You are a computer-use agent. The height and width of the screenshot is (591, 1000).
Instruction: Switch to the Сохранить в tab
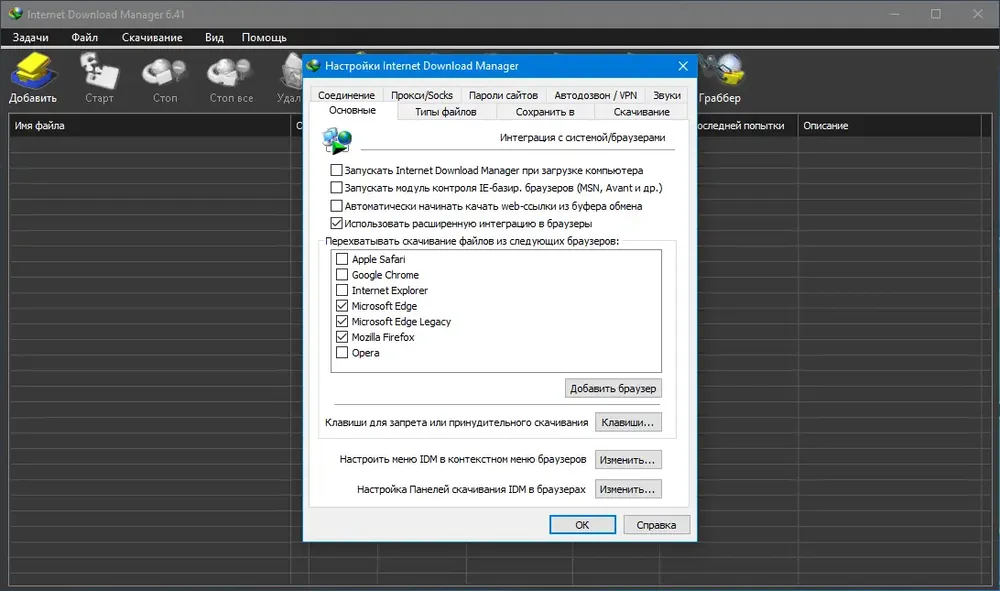545,112
